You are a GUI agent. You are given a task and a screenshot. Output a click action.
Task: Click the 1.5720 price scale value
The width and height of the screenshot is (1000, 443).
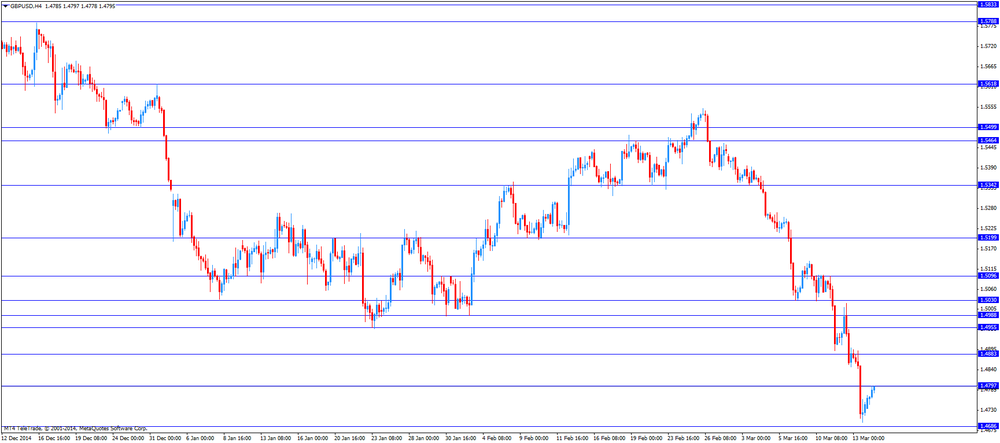[x=990, y=47]
